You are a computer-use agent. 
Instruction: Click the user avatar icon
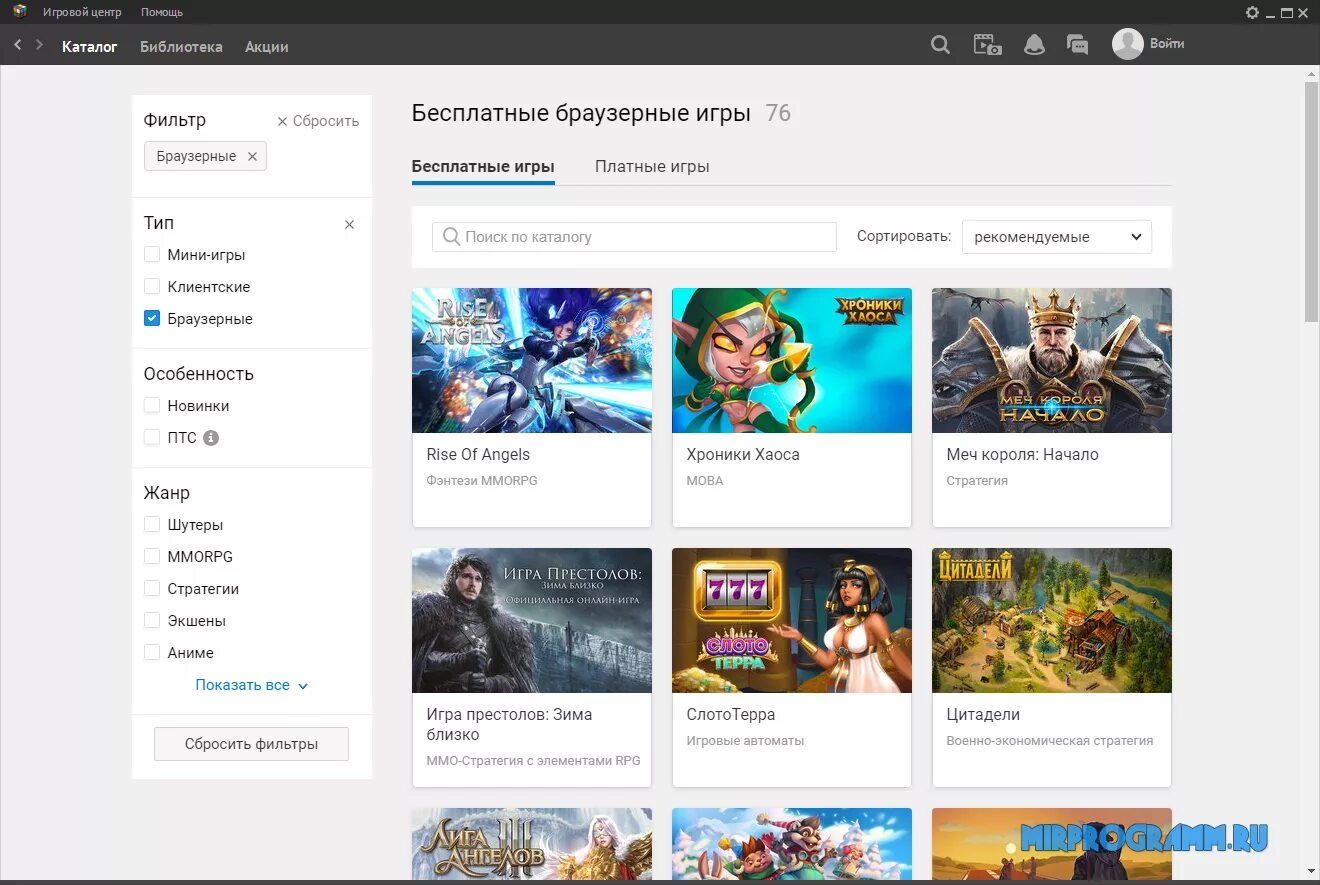click(x=1128, y=44)
